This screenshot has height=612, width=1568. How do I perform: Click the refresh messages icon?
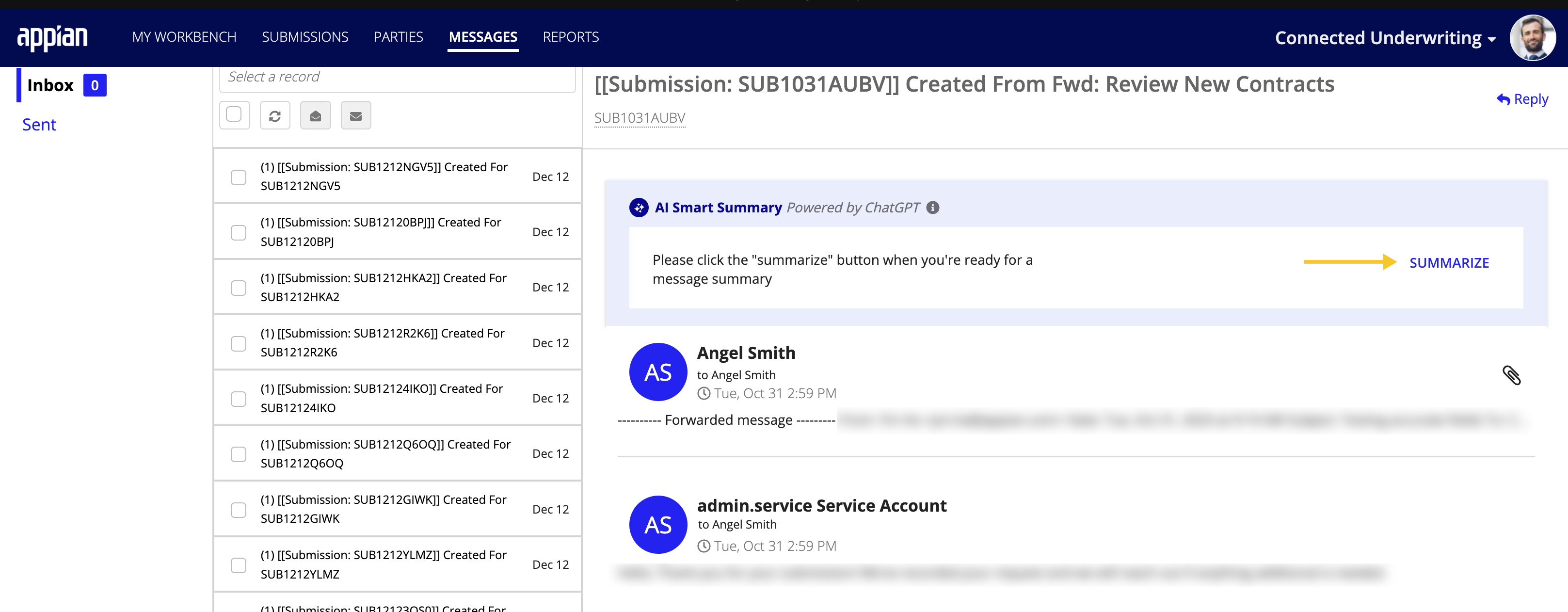click(274, 116)
